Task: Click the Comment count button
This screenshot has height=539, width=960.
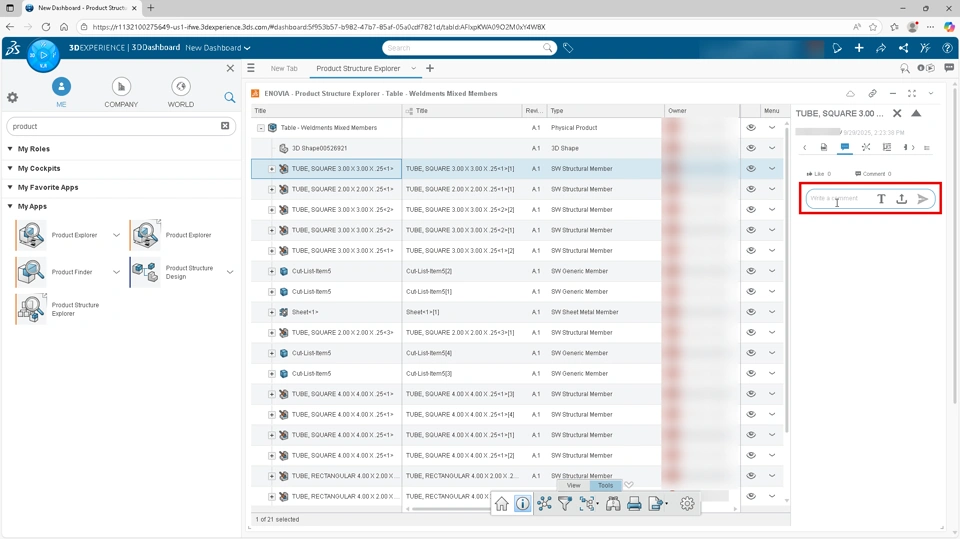Action: coord(873,174)
